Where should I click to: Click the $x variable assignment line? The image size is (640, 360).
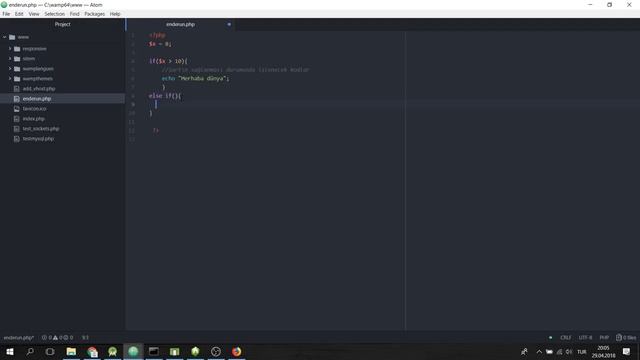click(x=160, y=44)
